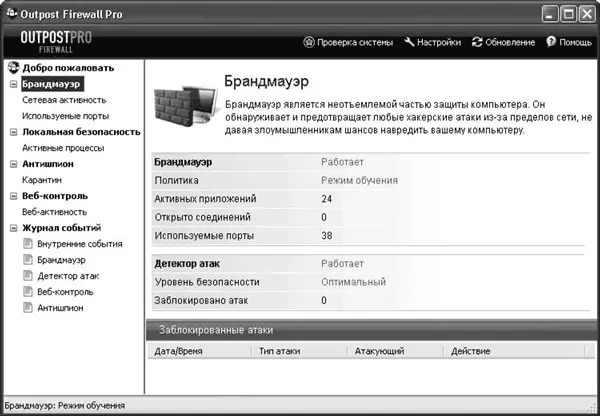Open Внутренние события log entry
The height and width of the screenshot is (416, 600).
pyautogui.click(x=80, y=244)
